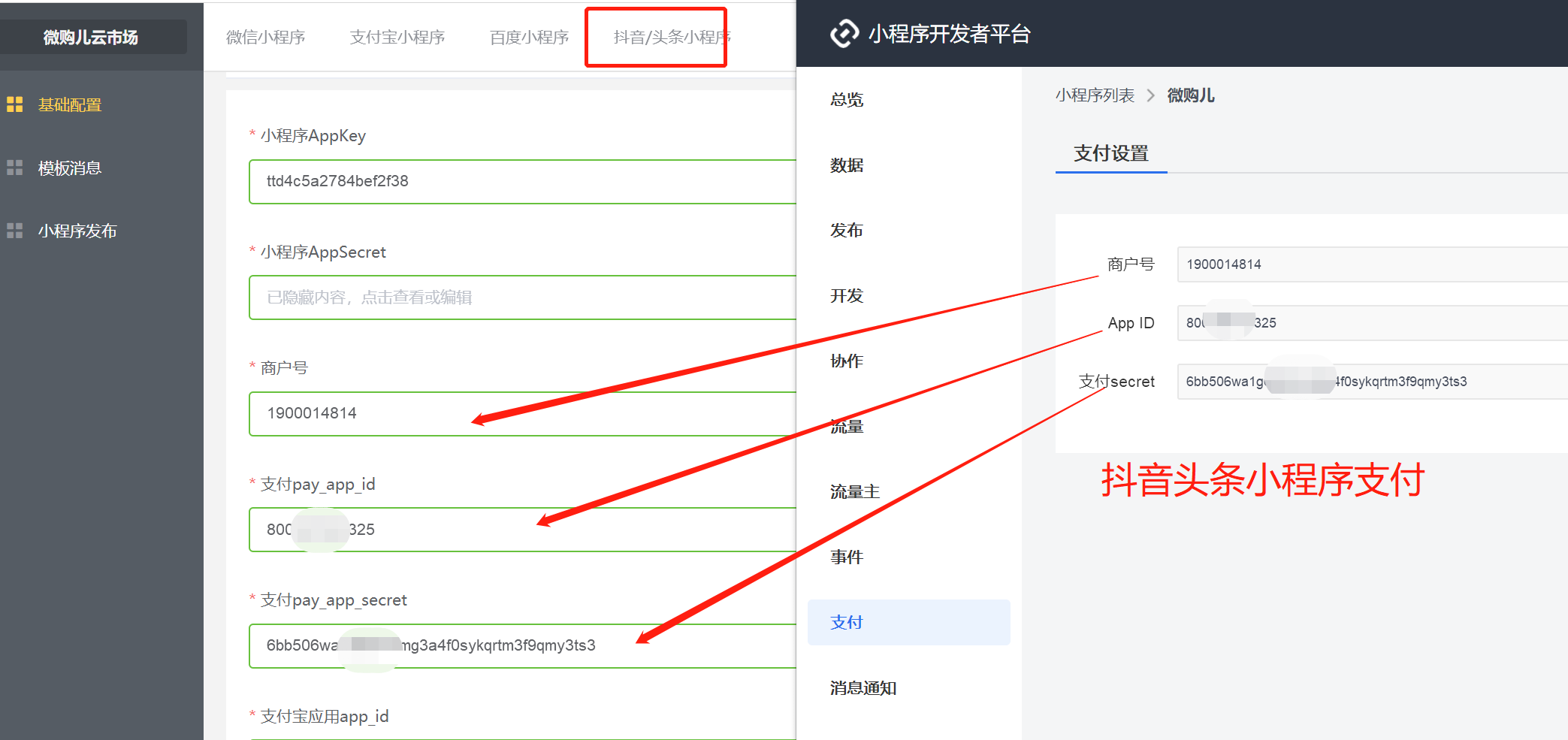1568x740 pixels.
Task: Click the 小程序列表 breadcrumb link
Action: coord(1095,95)
